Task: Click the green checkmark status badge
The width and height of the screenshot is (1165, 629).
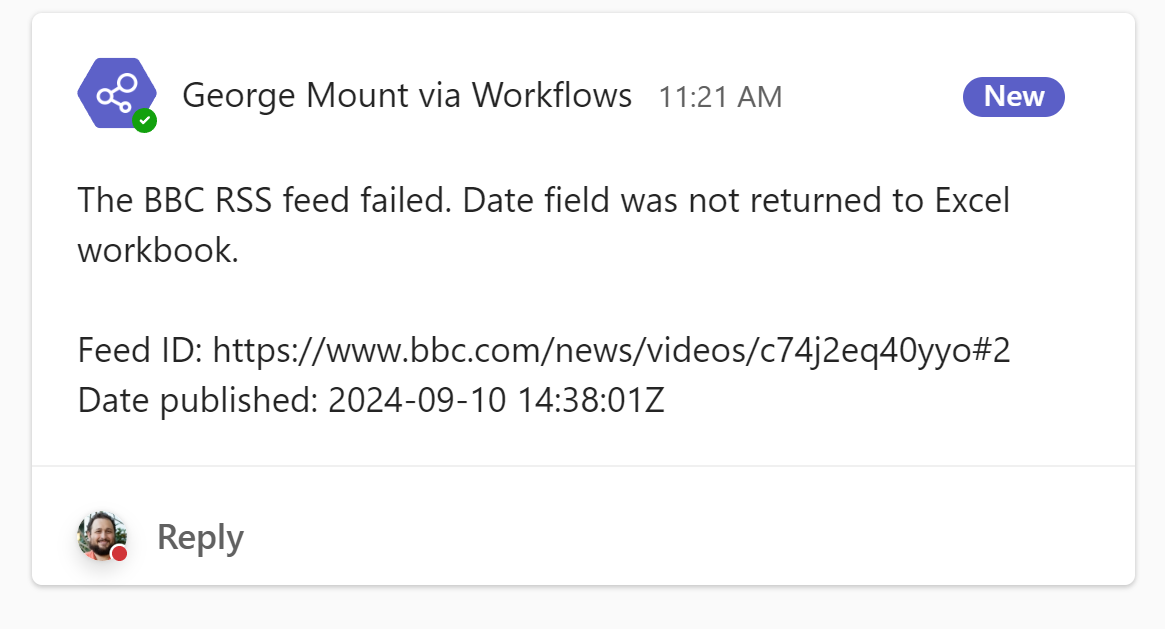Action: coord(145,121)
